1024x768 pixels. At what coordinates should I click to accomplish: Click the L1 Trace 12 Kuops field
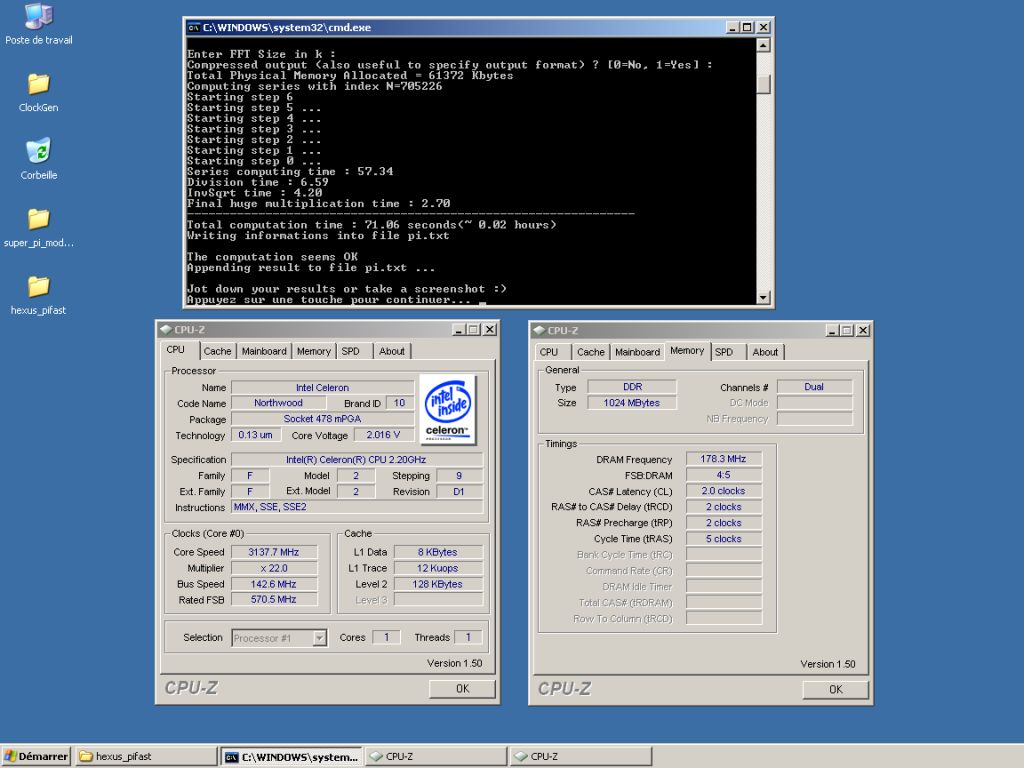pos(438,568)
